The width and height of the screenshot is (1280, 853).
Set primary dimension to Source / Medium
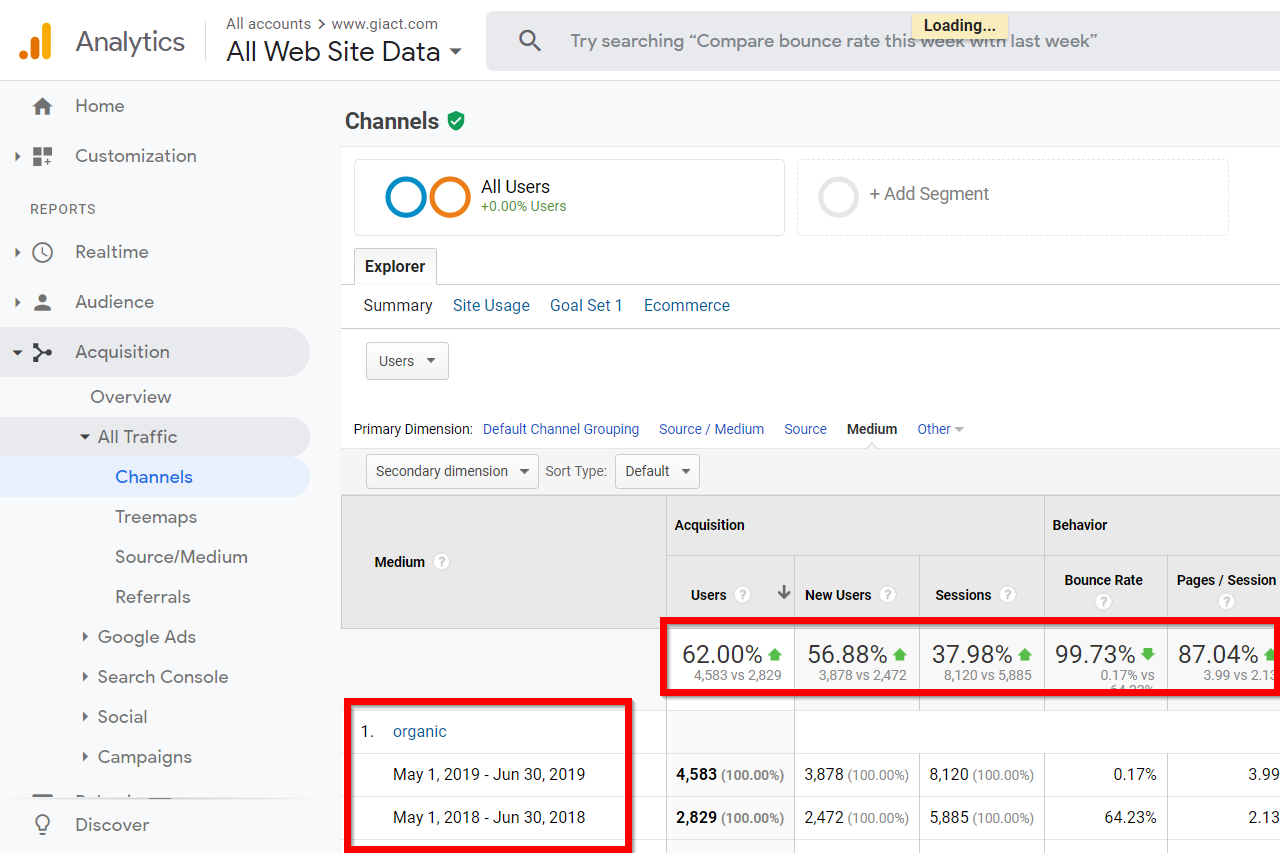[x=711, y=429]
